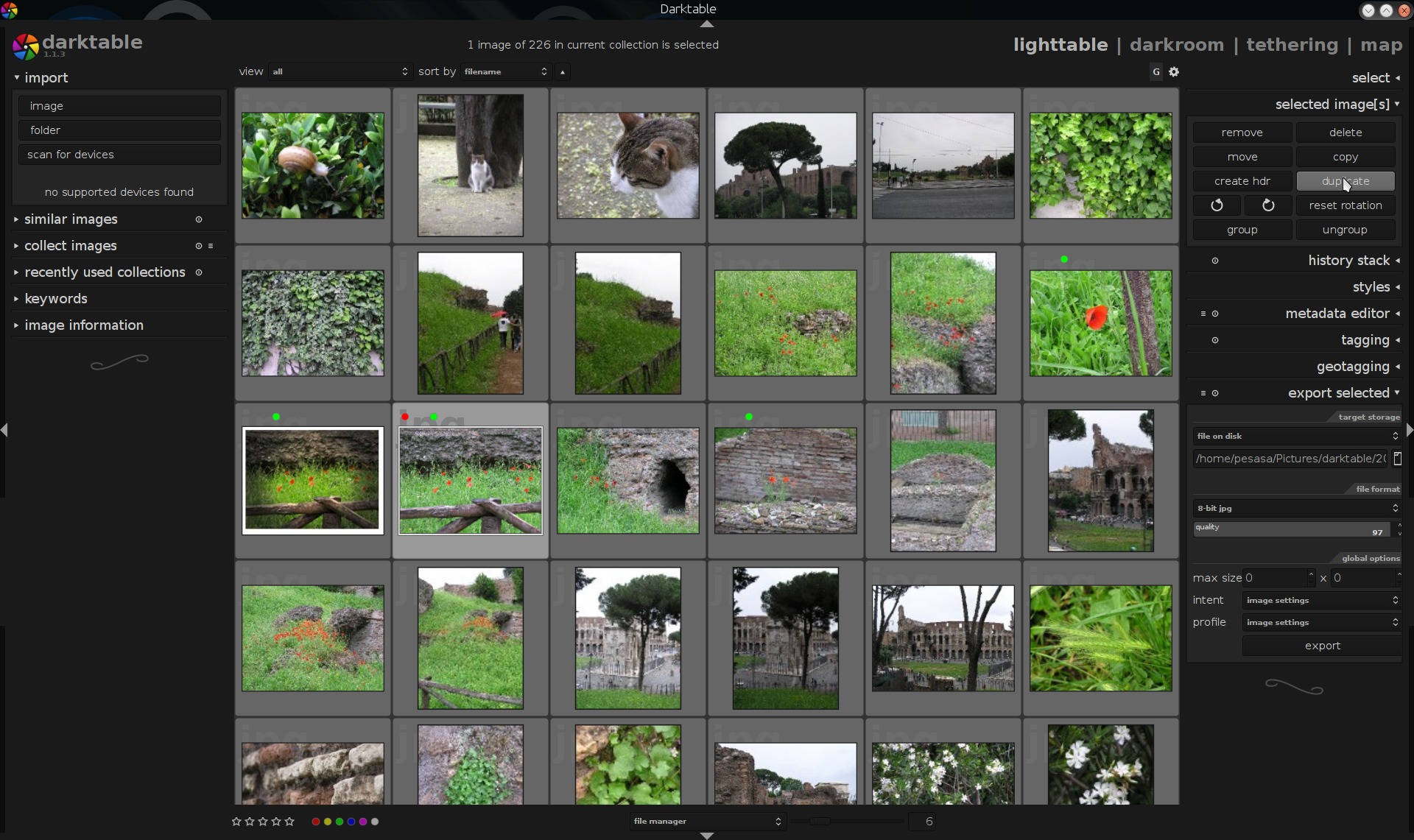Collapse the left side panel
The height and width of the screenshot is (840, 1414).
tap(4, 430)
